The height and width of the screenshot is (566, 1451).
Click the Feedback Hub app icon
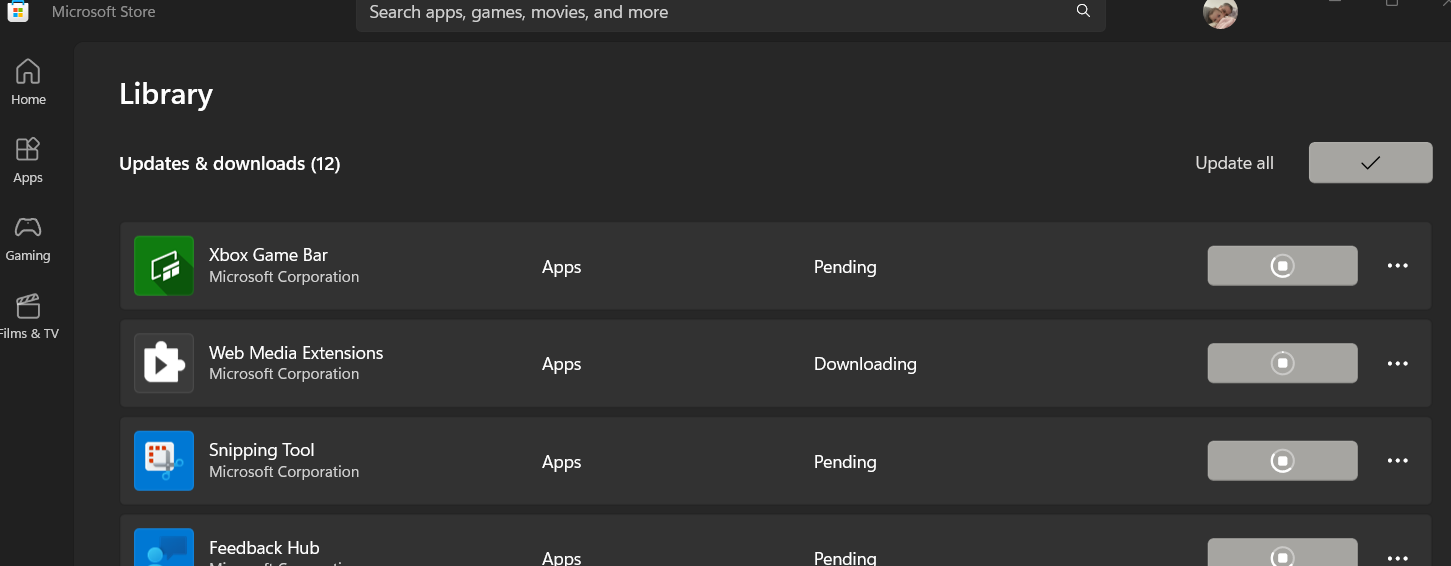point(164,547)
